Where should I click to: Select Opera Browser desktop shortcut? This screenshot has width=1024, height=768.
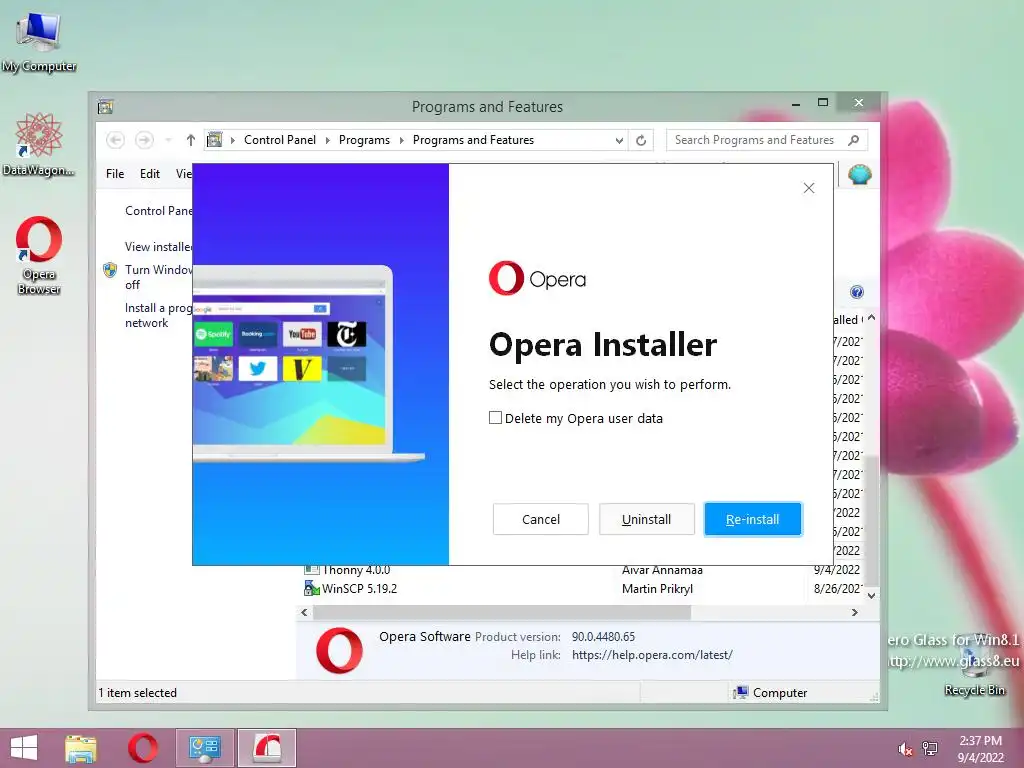click(39, 255)
